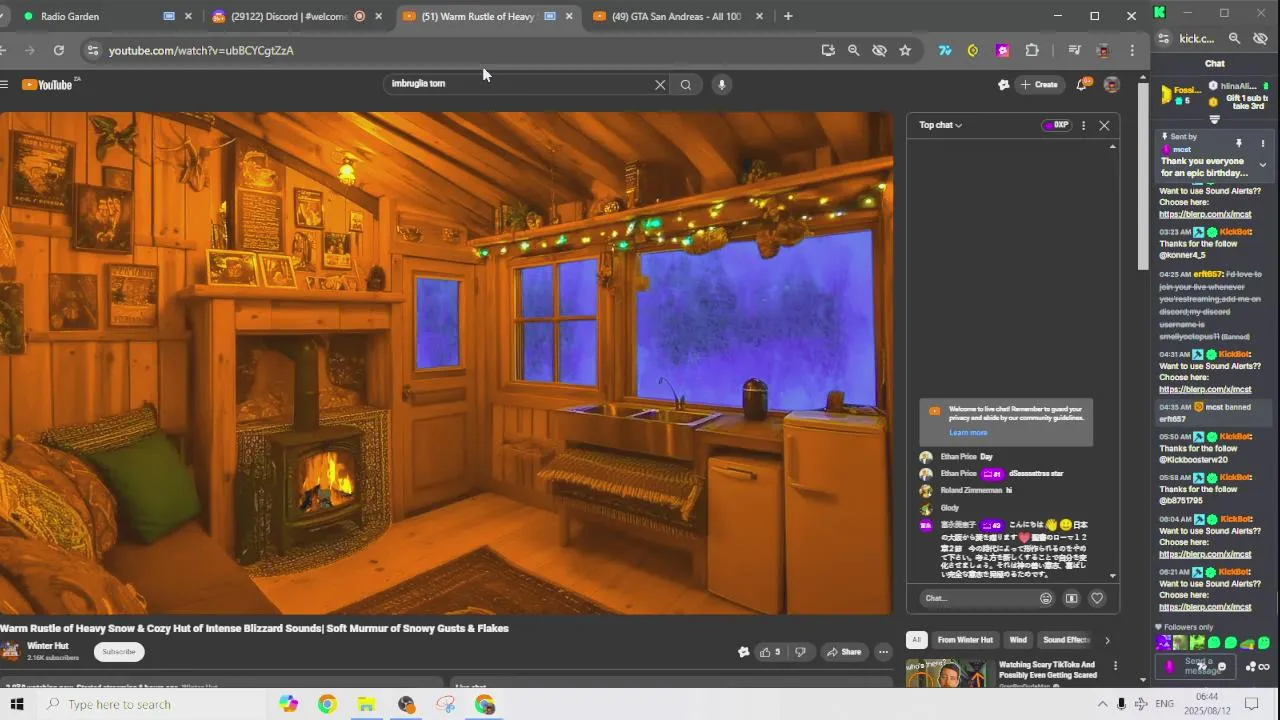The image size is (1280, 720).
Task: Reload the page in the browser toolbar
Action: pos(59,50)
